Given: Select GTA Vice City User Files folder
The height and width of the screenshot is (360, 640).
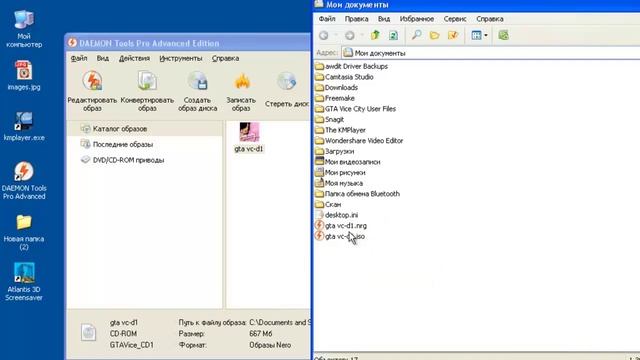Looking at the screenshot, I should [356, 109].
